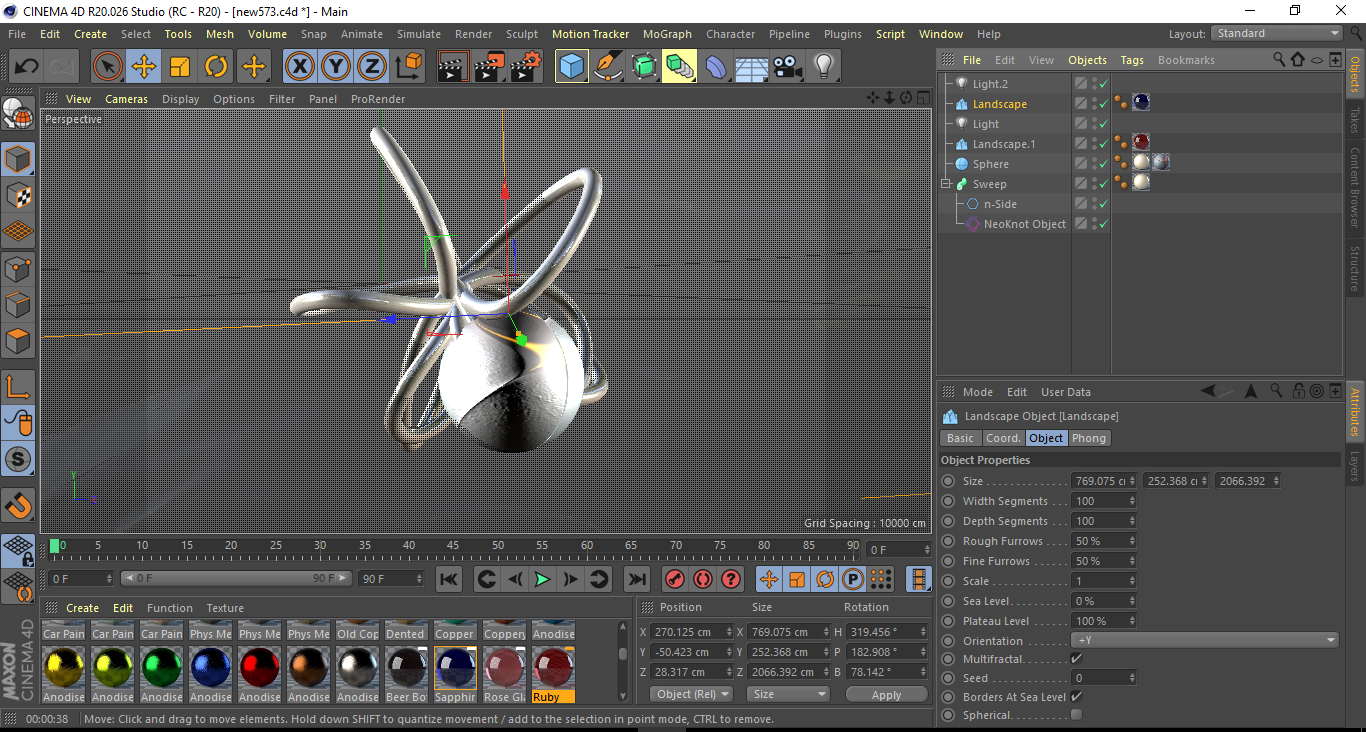
Task: Toggle Borders At Sea Level checkbox
Action: coord(1076,697)
